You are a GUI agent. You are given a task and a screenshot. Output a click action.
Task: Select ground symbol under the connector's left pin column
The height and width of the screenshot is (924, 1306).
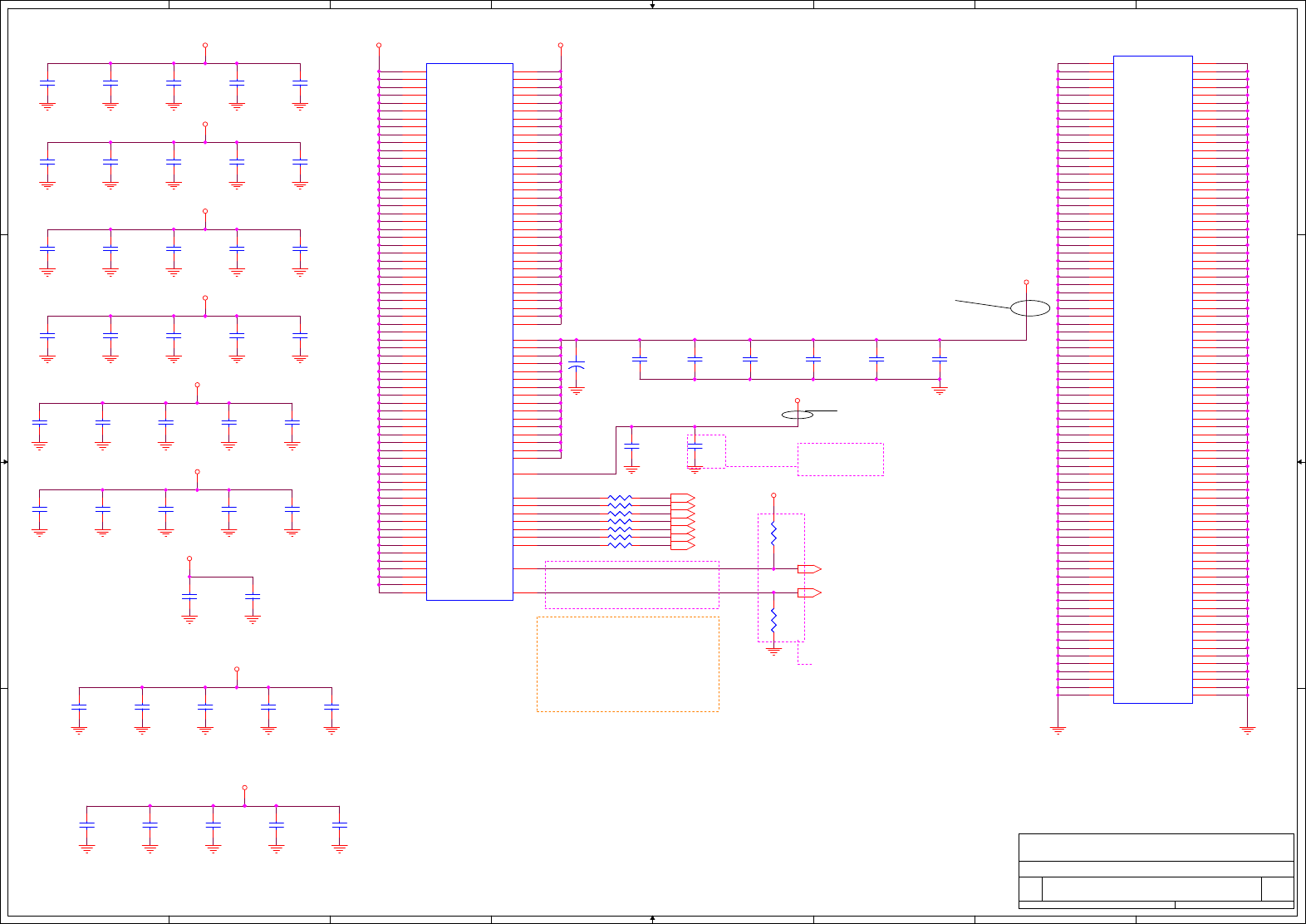pyautogui.click(x=1058, y=730)
